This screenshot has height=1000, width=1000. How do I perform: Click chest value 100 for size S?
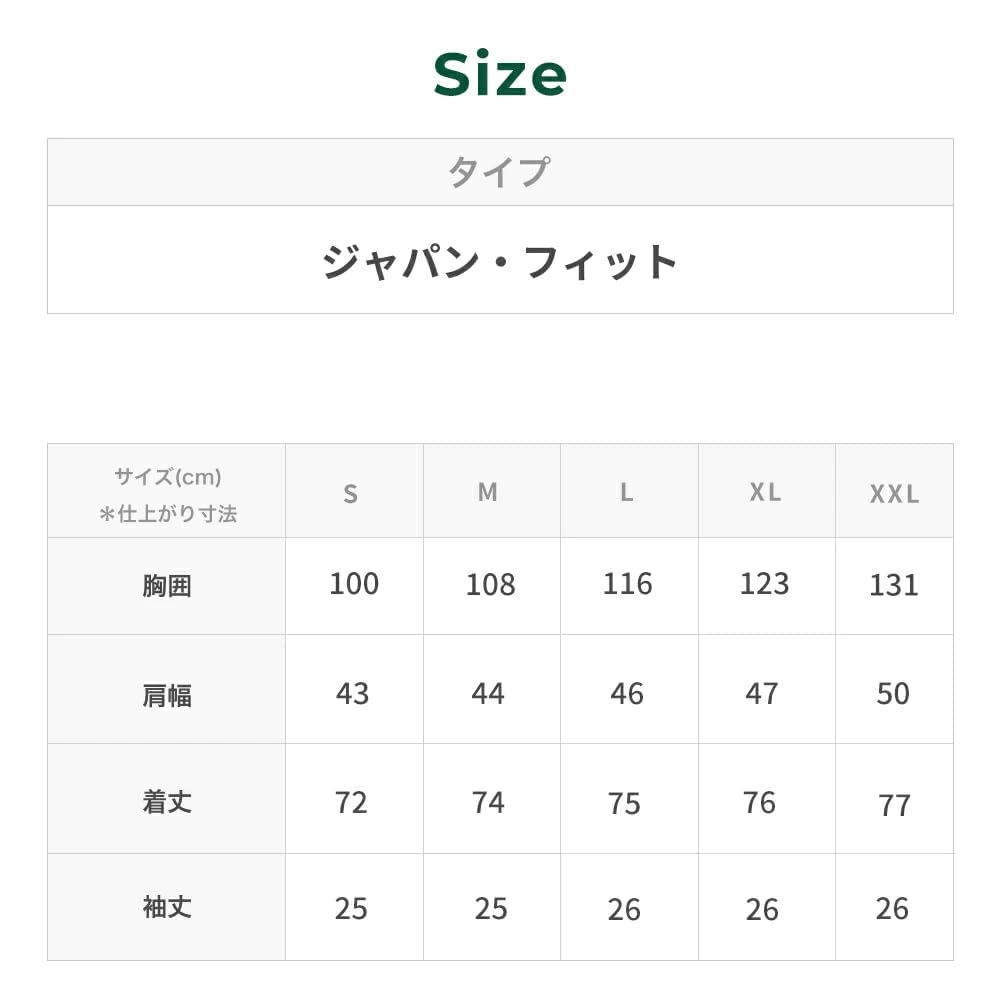[x=354, y=584]
